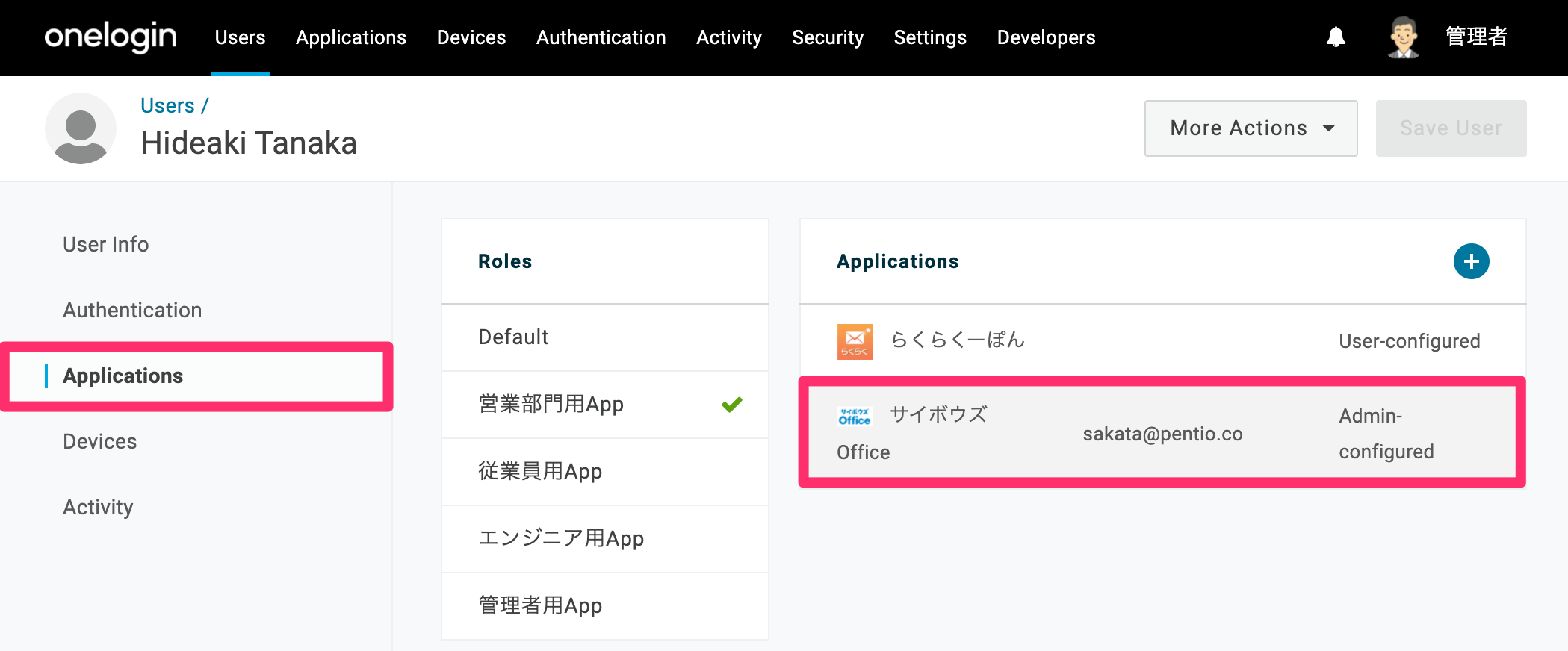Click the OneLogin logo
Image resolution: width=1568 pixels, height=651 pixels.
coord(111,37)
